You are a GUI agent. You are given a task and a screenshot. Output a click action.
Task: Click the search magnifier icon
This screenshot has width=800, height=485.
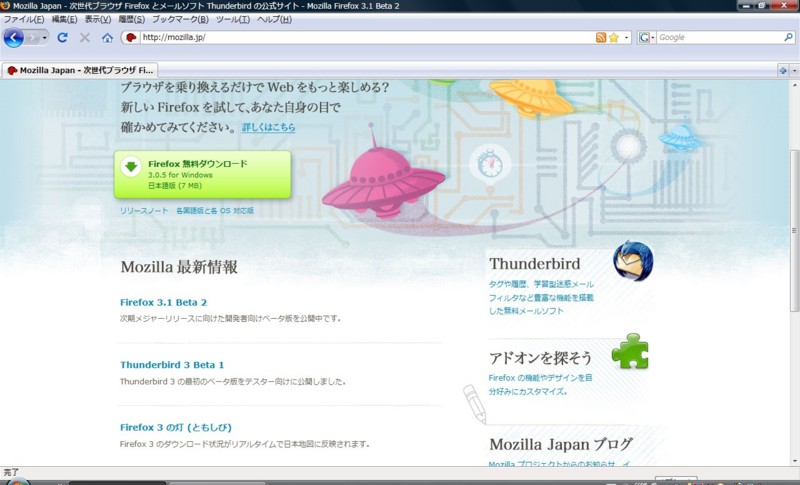788,37
